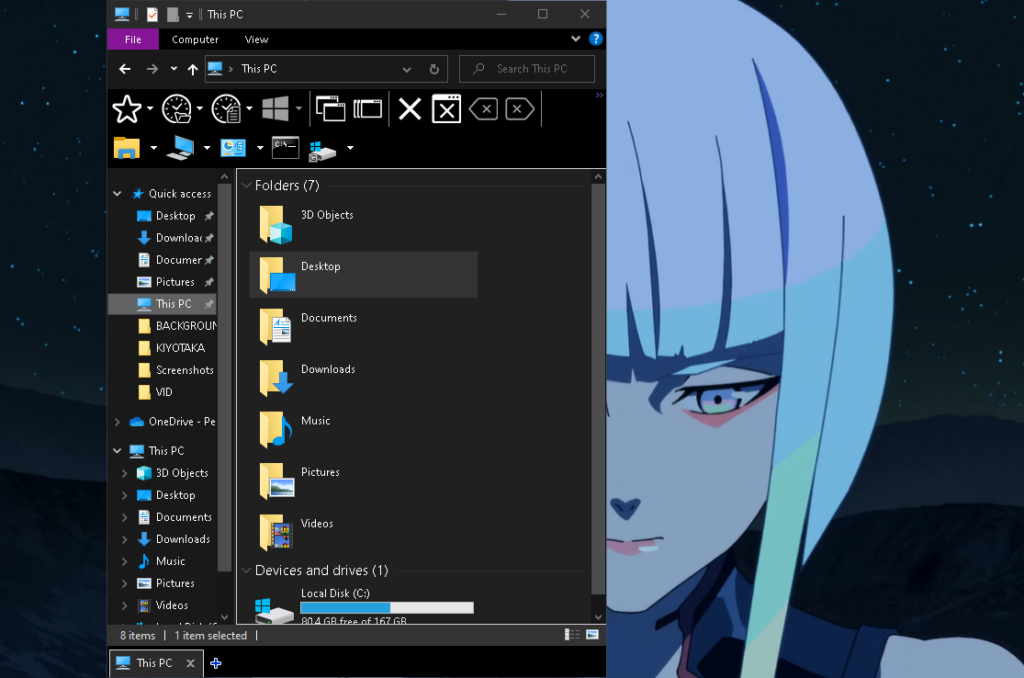Click the overlapping windows clone-tab icon
Image resolution: width=1024 pixels, height=678 pixels.
tap(330, 109)
